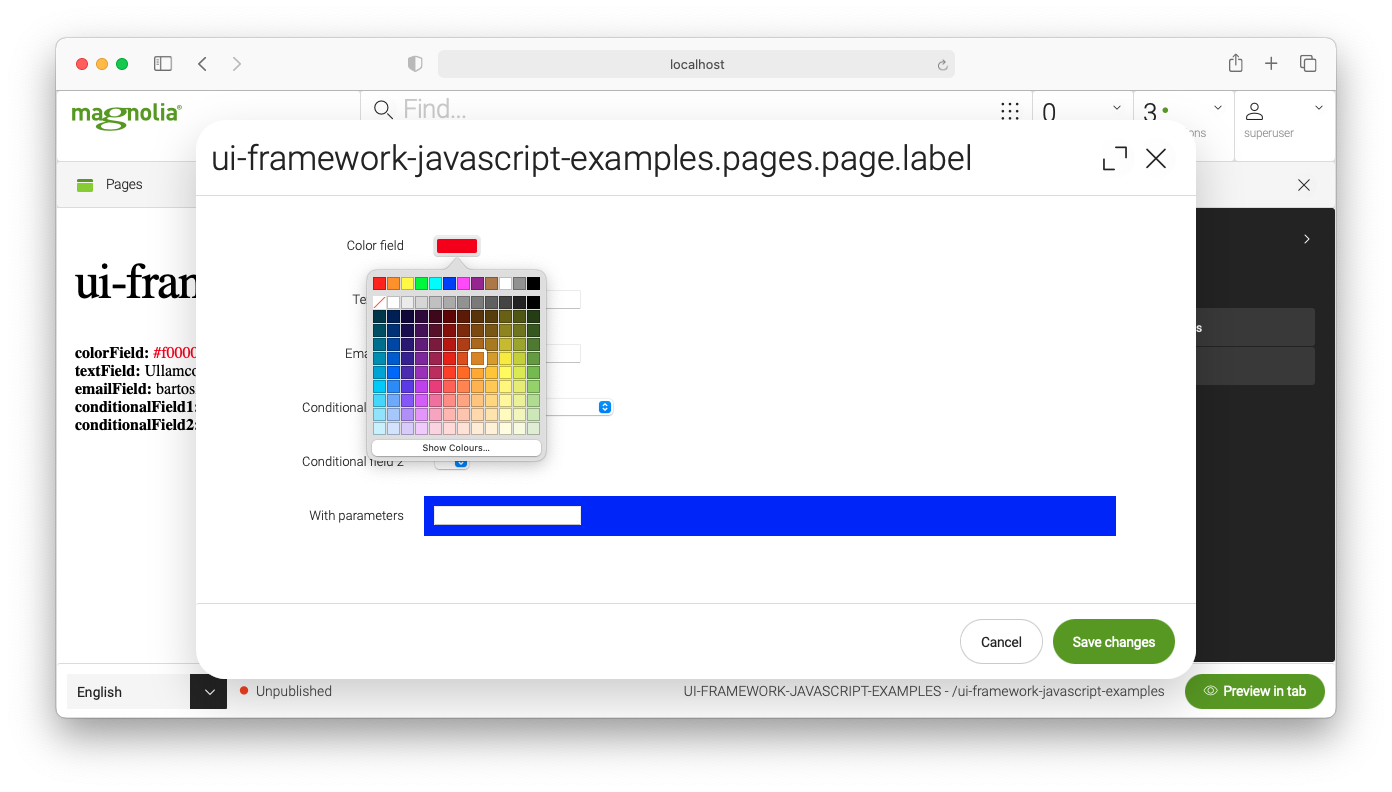The width and height of the screenshot is (1392, 792).
Task: Expand the English language dropdown
Action: point(208,691)
